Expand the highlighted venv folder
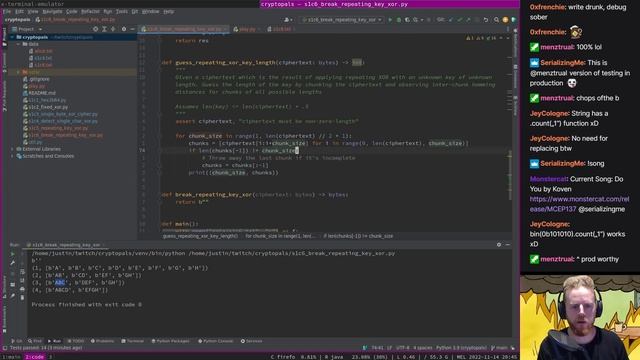The image size is (640, 360). tap(18, 72)
